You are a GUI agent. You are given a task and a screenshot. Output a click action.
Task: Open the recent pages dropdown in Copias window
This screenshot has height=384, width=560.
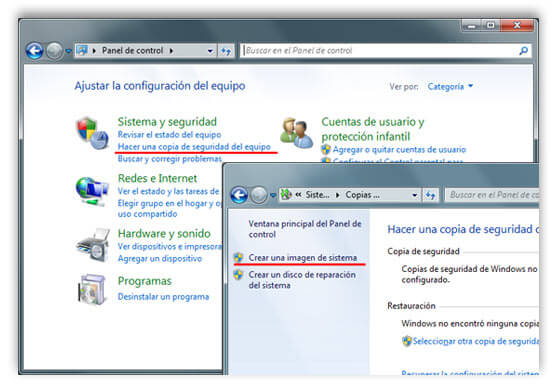click(x=273, y=195)
